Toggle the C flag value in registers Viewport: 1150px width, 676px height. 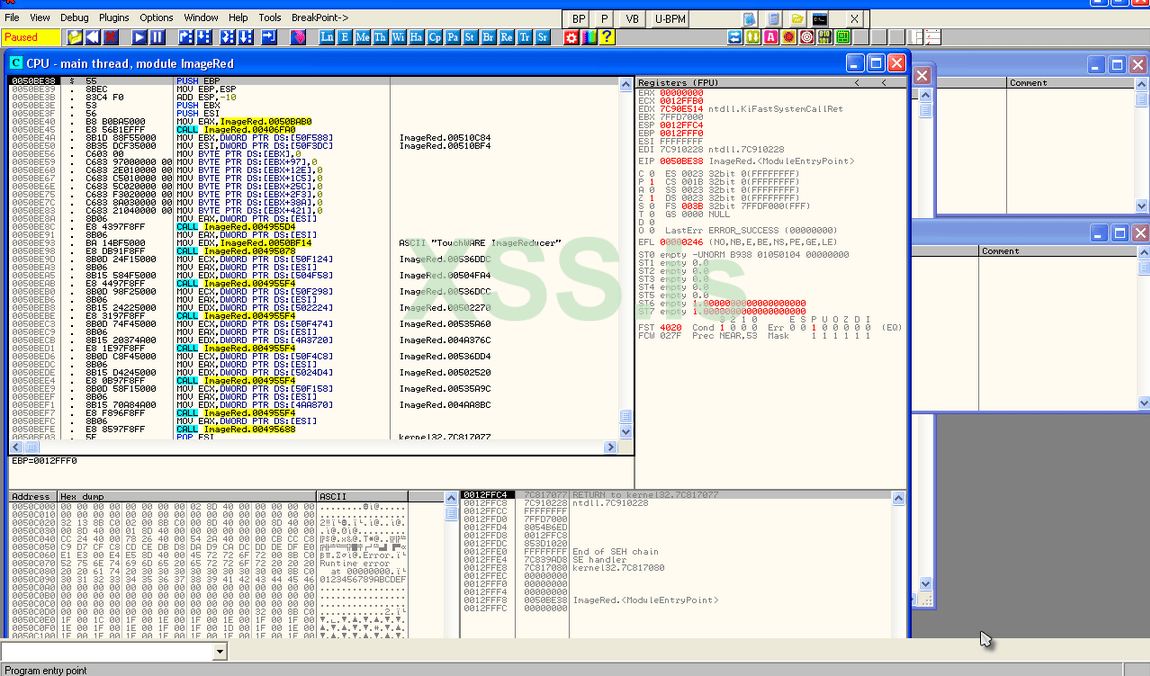652,173
